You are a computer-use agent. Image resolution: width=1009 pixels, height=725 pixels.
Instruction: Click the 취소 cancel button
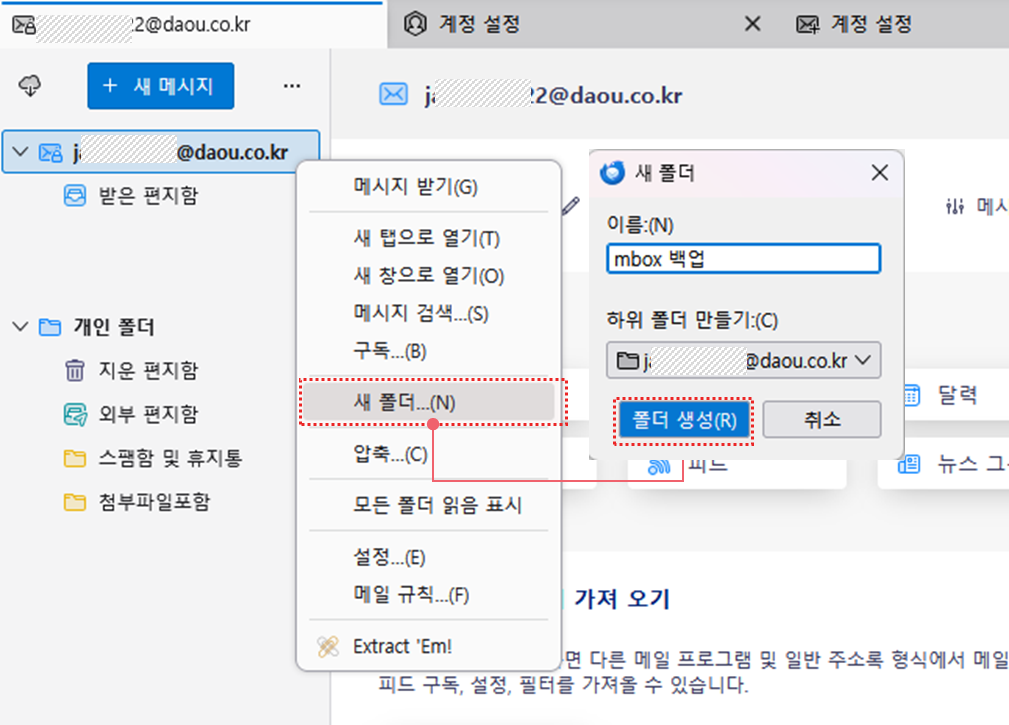pyautogui.click(x=821, y=420)
